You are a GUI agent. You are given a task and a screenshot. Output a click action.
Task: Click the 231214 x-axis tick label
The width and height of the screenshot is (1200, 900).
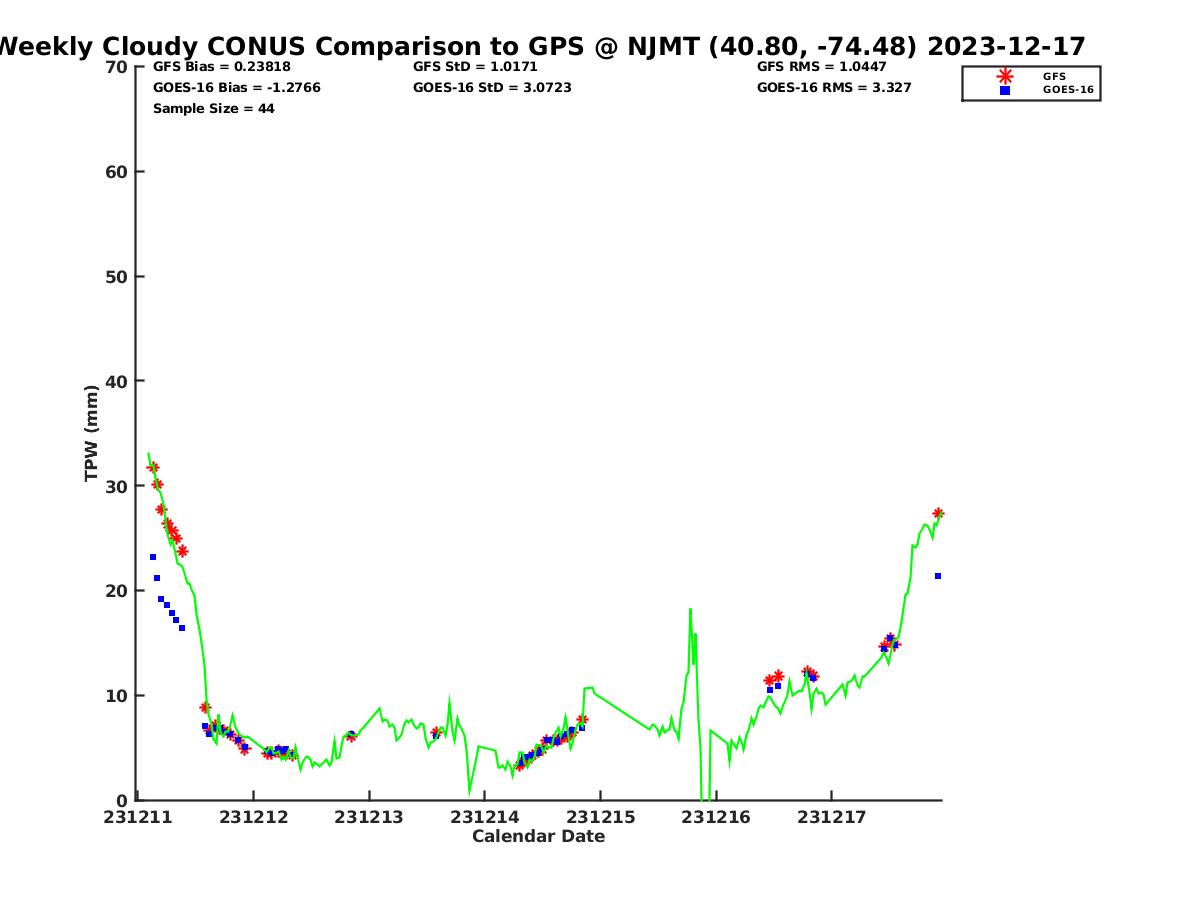pyautogui.click(x=485, y=817)
